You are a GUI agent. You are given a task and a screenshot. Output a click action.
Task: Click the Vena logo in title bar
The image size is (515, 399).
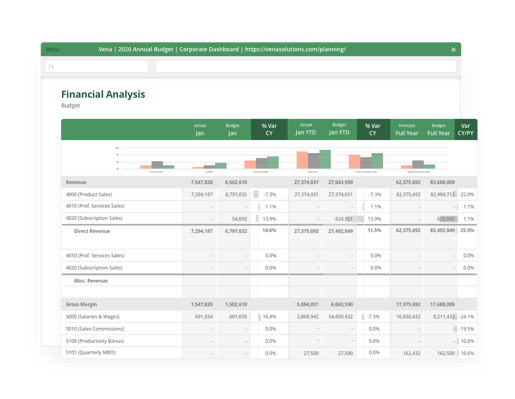(52, 49)
